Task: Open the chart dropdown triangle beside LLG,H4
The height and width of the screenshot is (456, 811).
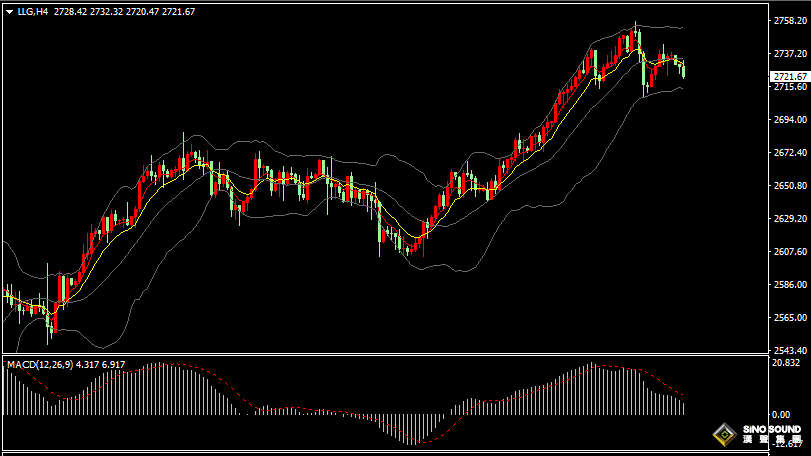Action: click(9, 12)
